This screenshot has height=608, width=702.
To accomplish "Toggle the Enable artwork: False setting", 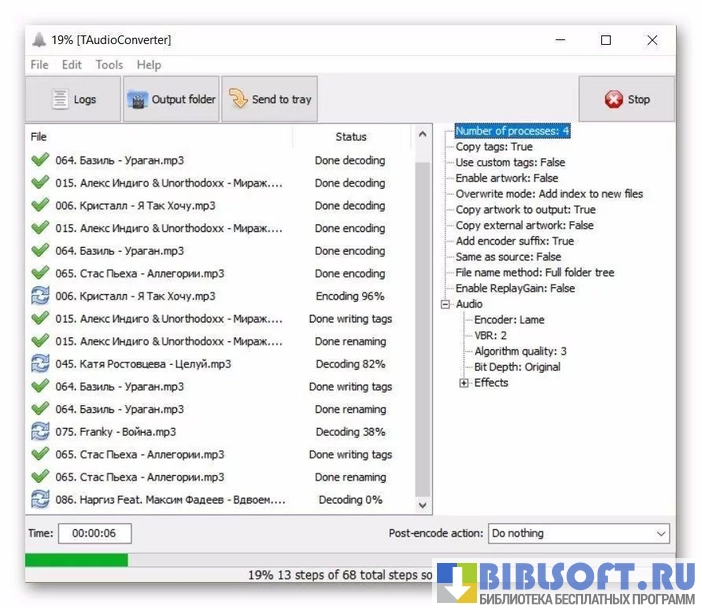I will pos(507,178).
